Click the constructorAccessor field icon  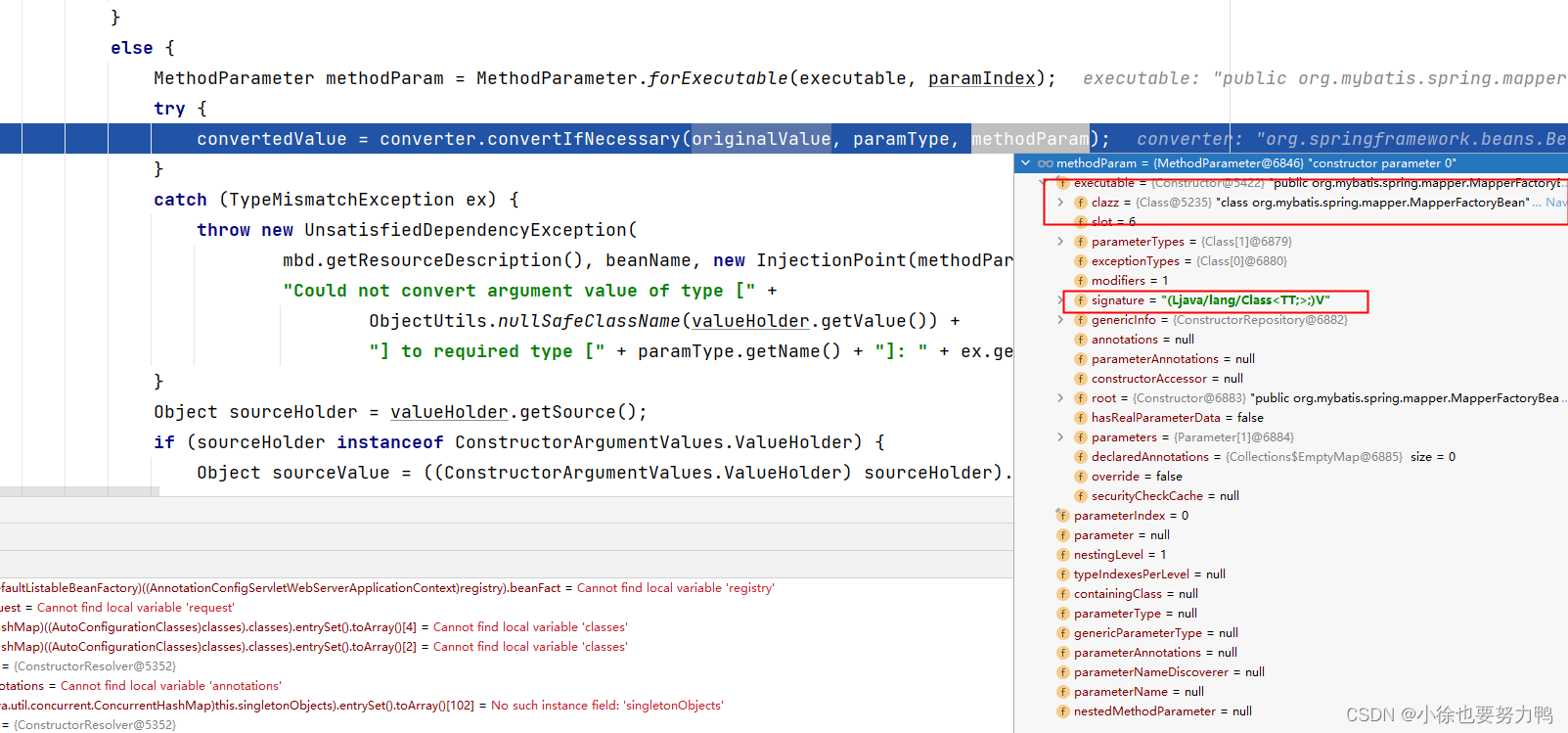1080,379
